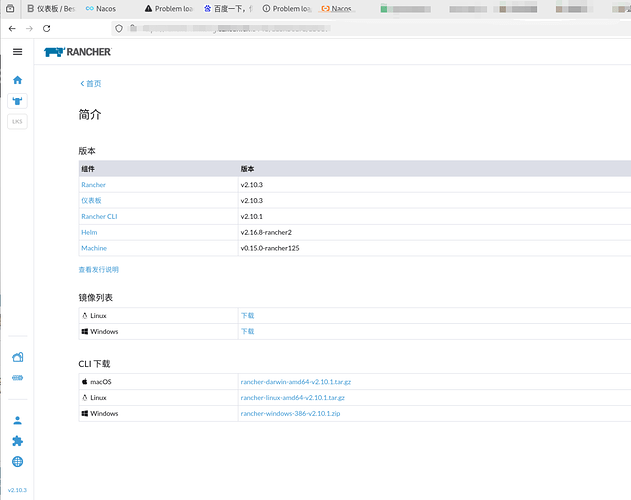Viewport: 631px width, 500px height.
Task: Select the v0.15.0-rancher125 version text
Action: pyautogui.click(x=270, y=248)
